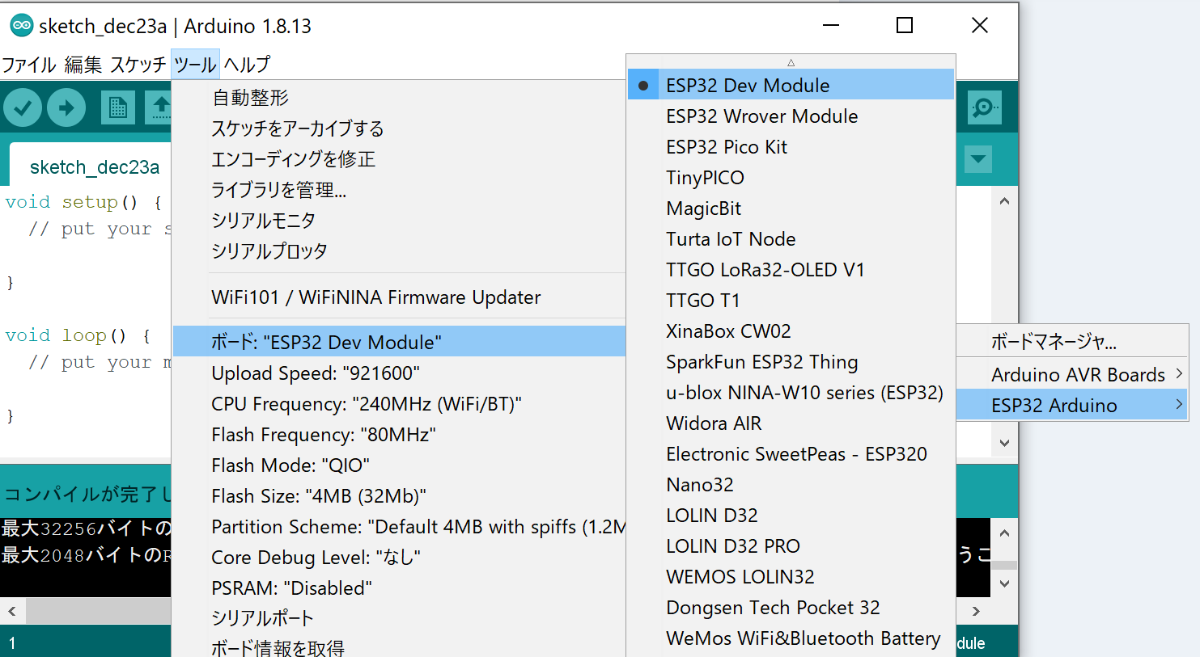Close the Arduino window
The image size is (1200, 657).
tap(980, 26)
